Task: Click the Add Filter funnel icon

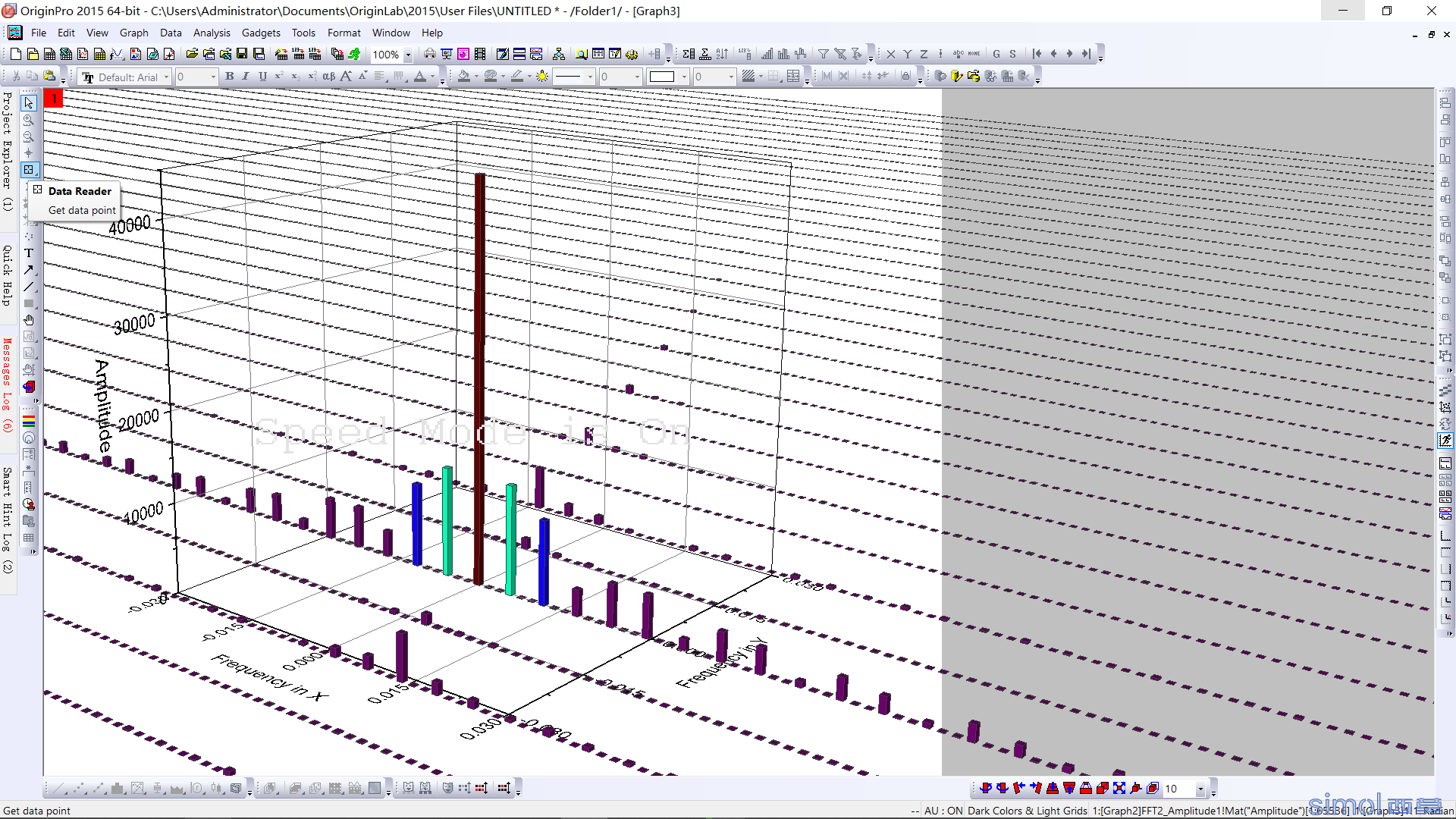Action: click(824, 54)
